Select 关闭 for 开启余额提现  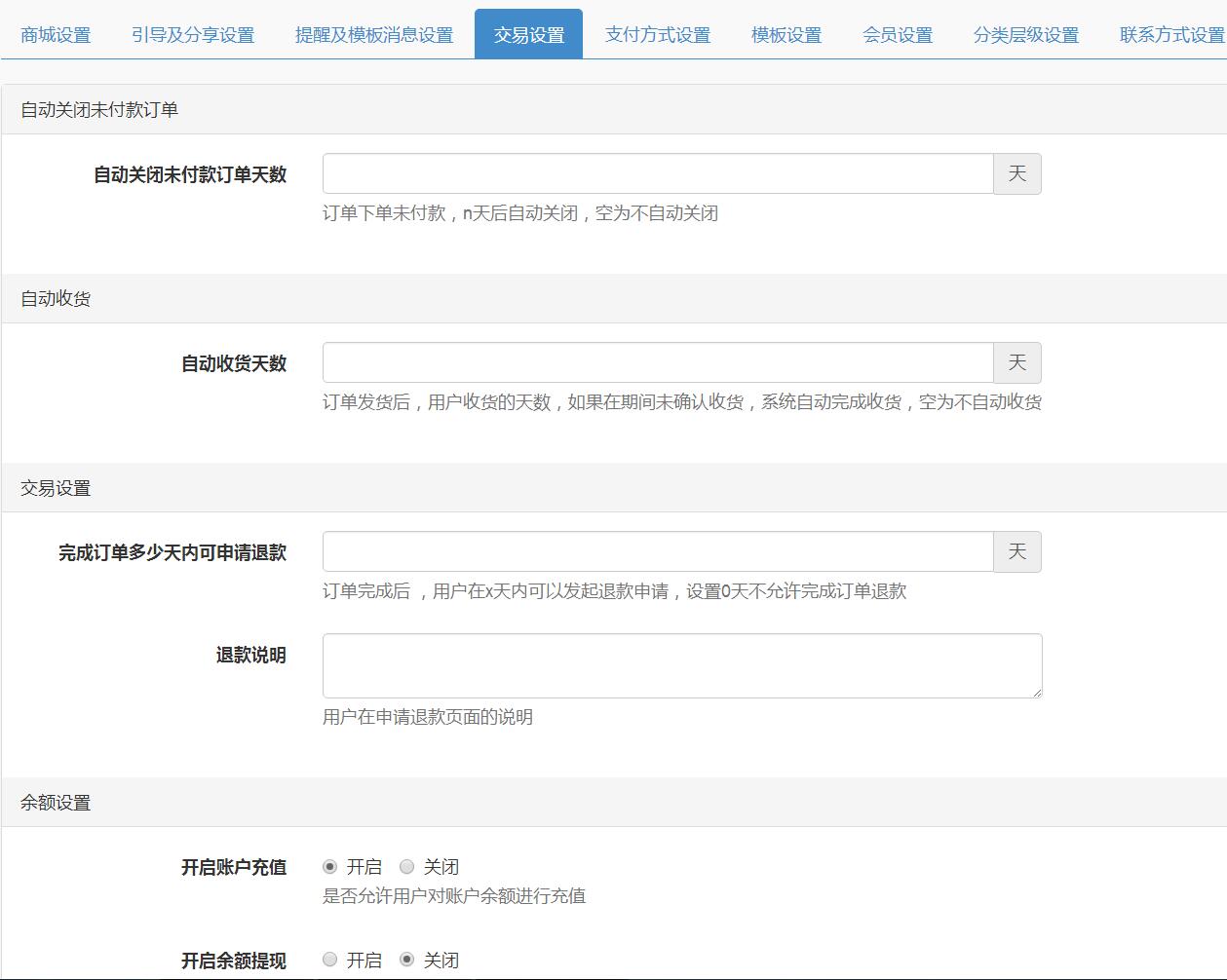pos(404,960)
